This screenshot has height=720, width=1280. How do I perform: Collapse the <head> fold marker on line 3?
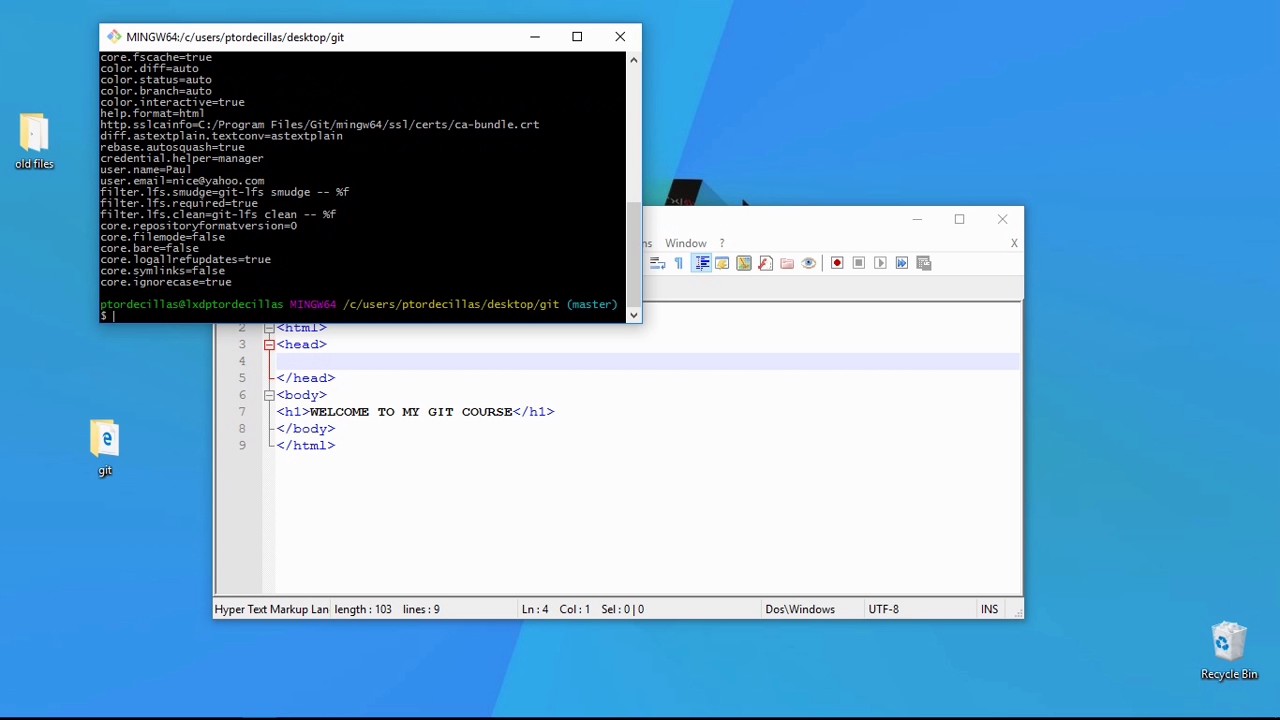269,344
